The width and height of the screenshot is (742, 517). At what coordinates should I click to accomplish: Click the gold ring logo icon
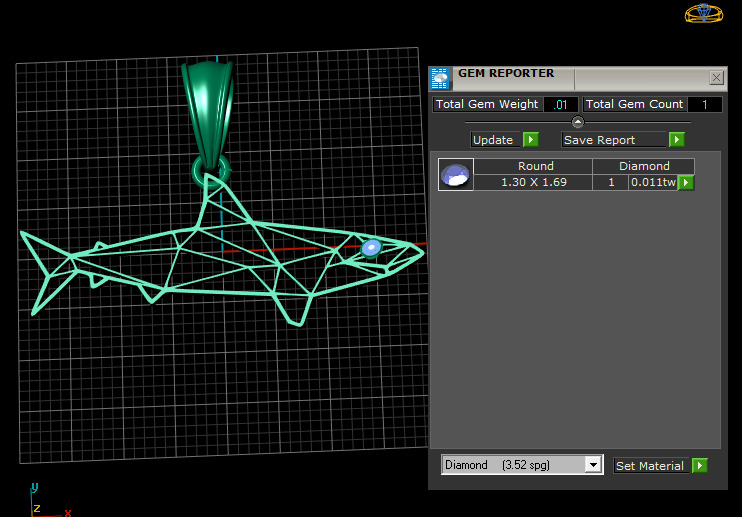[704, 13]
